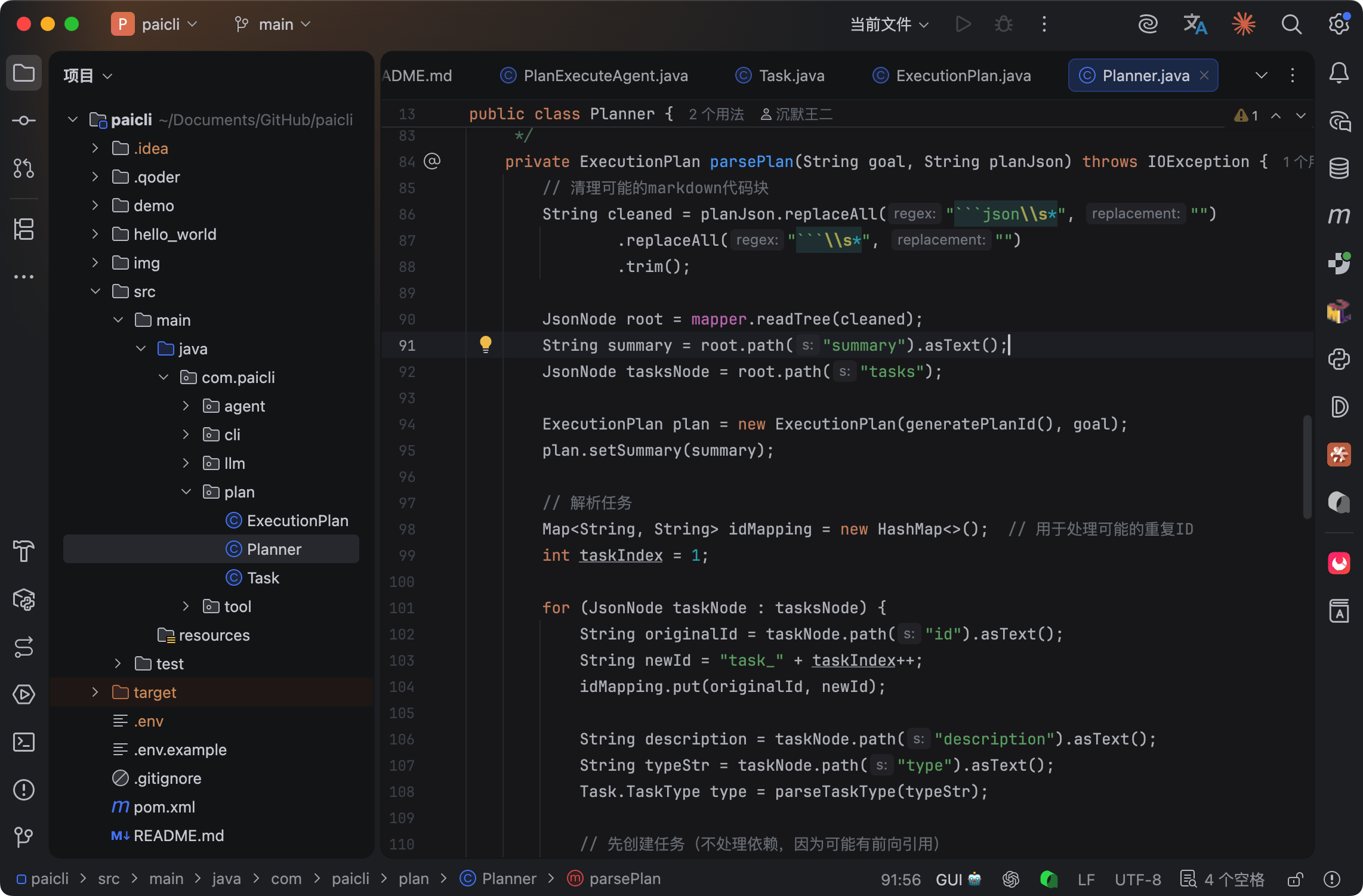Open the Maven tool window
This screenshot has width=1363, height=896.
pyautogui.click(x=1339, y=215)
